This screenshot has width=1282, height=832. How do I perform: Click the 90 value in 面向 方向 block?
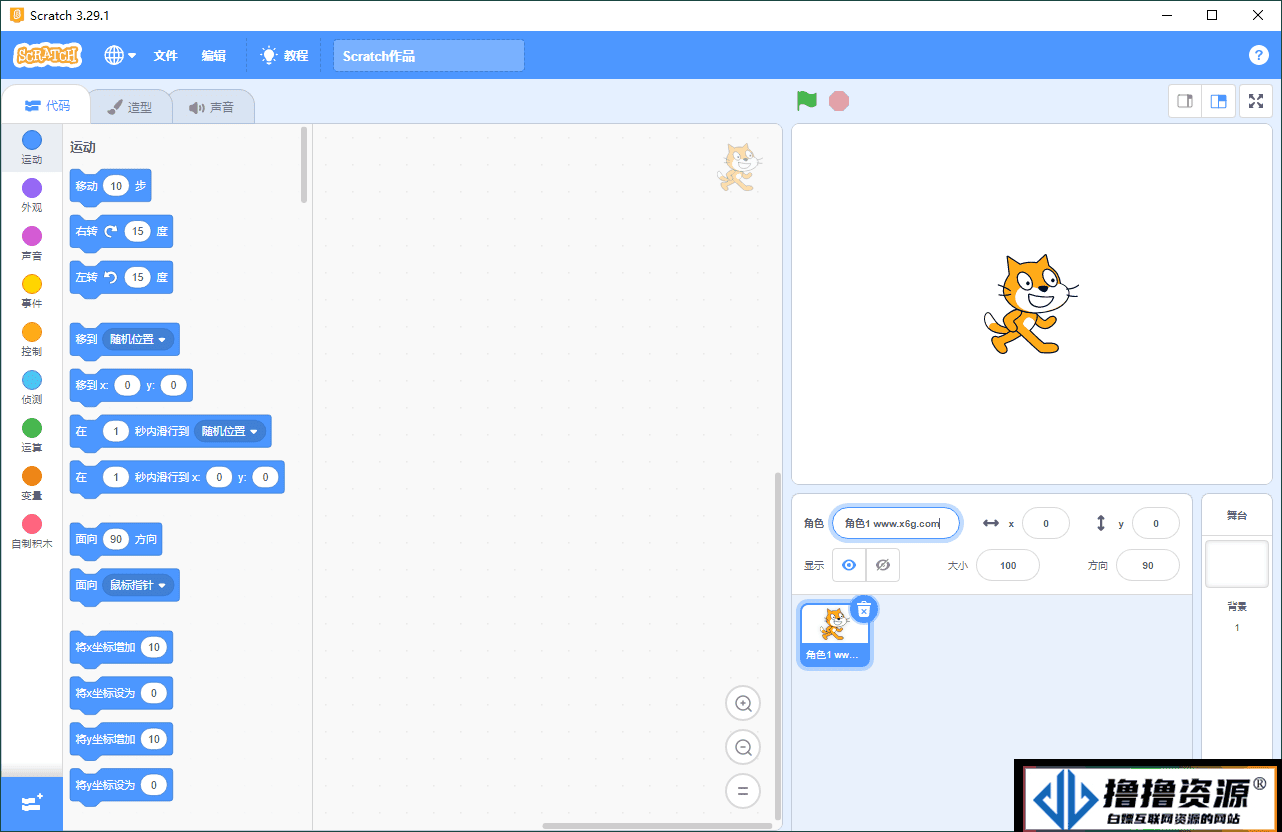click(x=116, y=539)
